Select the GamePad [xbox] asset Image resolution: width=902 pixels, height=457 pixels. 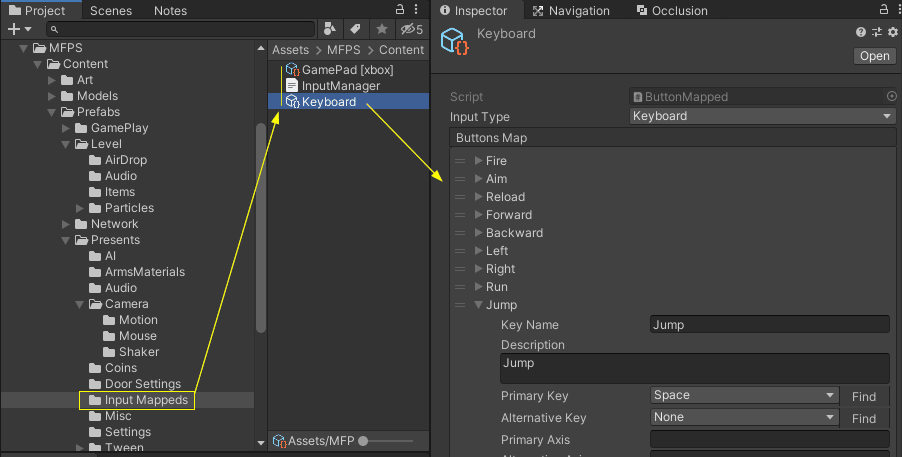coord(347,70)
